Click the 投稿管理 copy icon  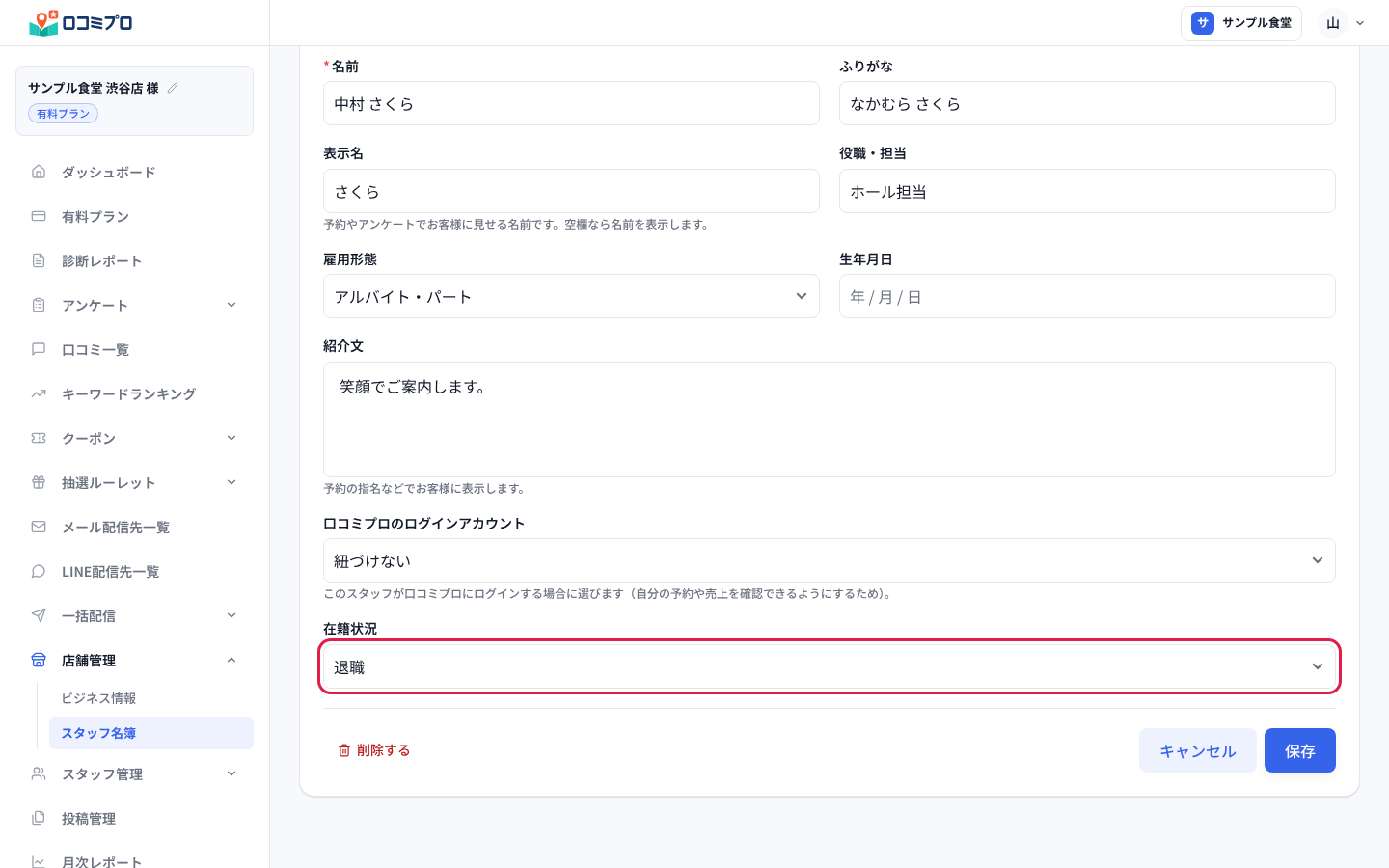pyautogui.click(x=39, y=818)
